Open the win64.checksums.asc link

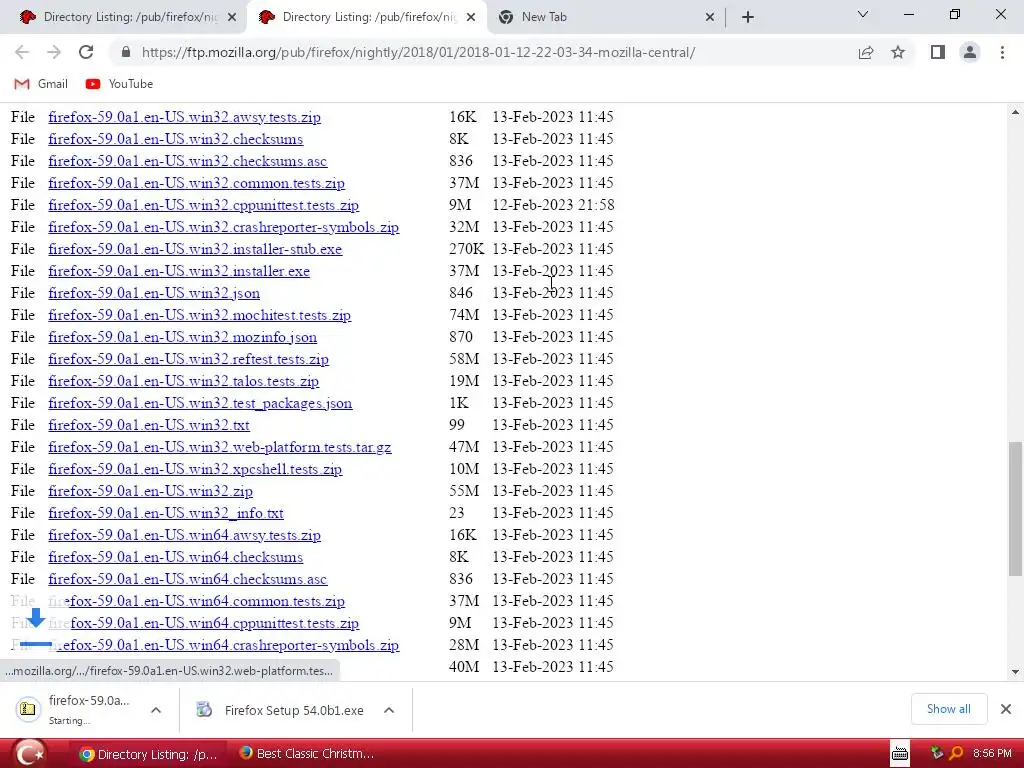(187, 579)
